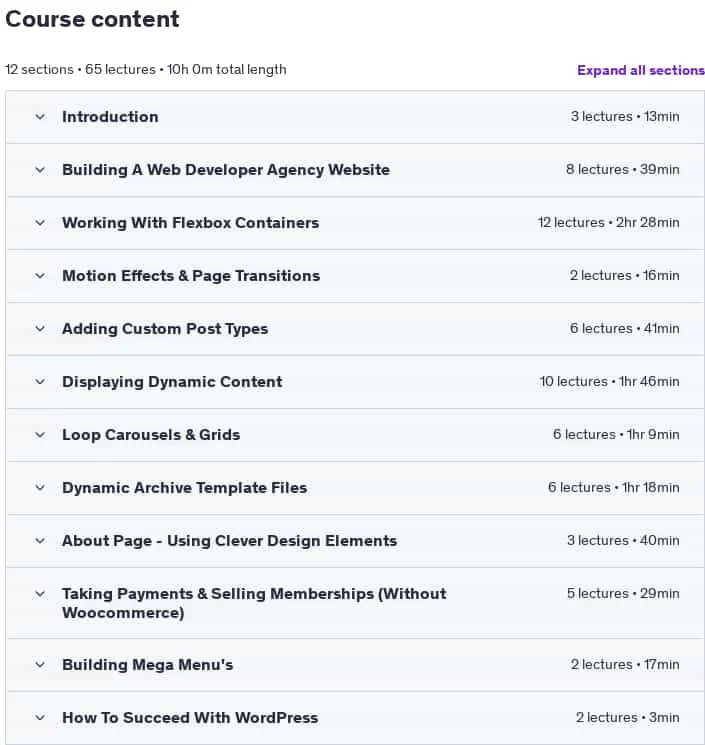The image size is (705, 745).
Task: Click 12 lectures • 2hr 28min label
Action: point(609,222)
